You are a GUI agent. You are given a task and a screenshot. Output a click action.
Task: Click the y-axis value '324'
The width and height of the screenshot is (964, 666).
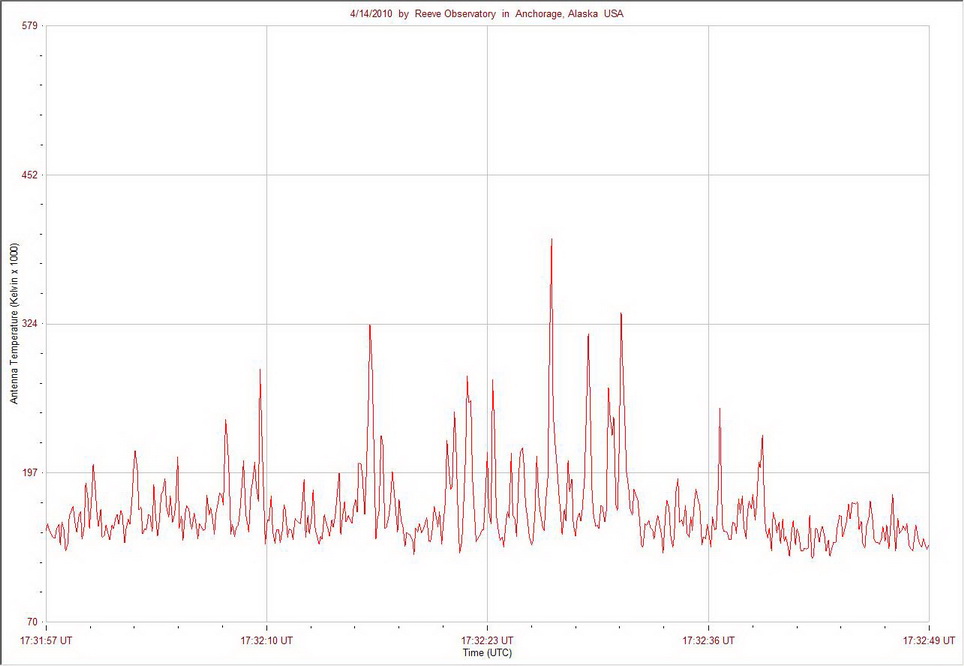coord(30,323)
